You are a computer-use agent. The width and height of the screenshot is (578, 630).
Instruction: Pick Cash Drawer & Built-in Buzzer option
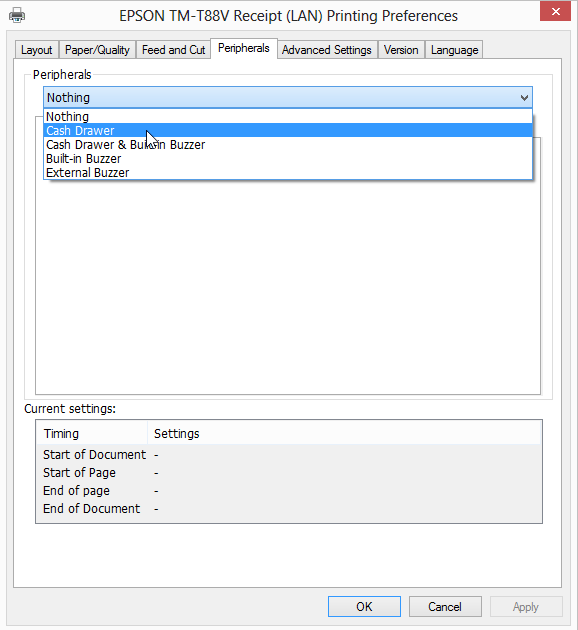coord(288,144)
